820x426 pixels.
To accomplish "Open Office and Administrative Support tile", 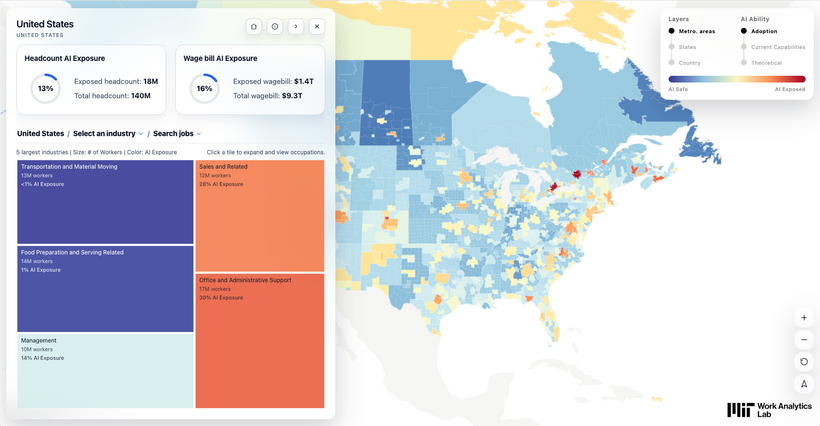I will click(x=260, y=341).
